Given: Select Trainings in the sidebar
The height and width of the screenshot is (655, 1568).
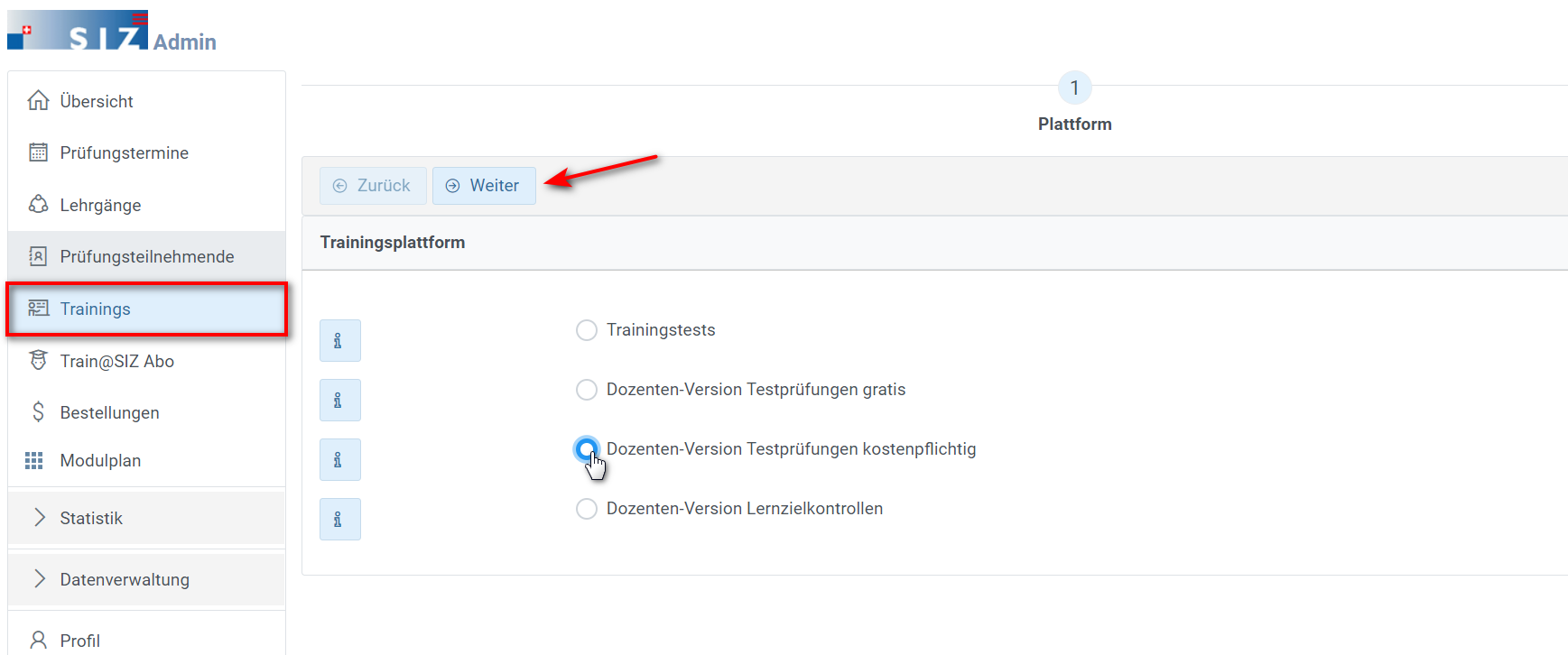Looking at the screenshot, I should pyautogui.click(x=146, y=309).
